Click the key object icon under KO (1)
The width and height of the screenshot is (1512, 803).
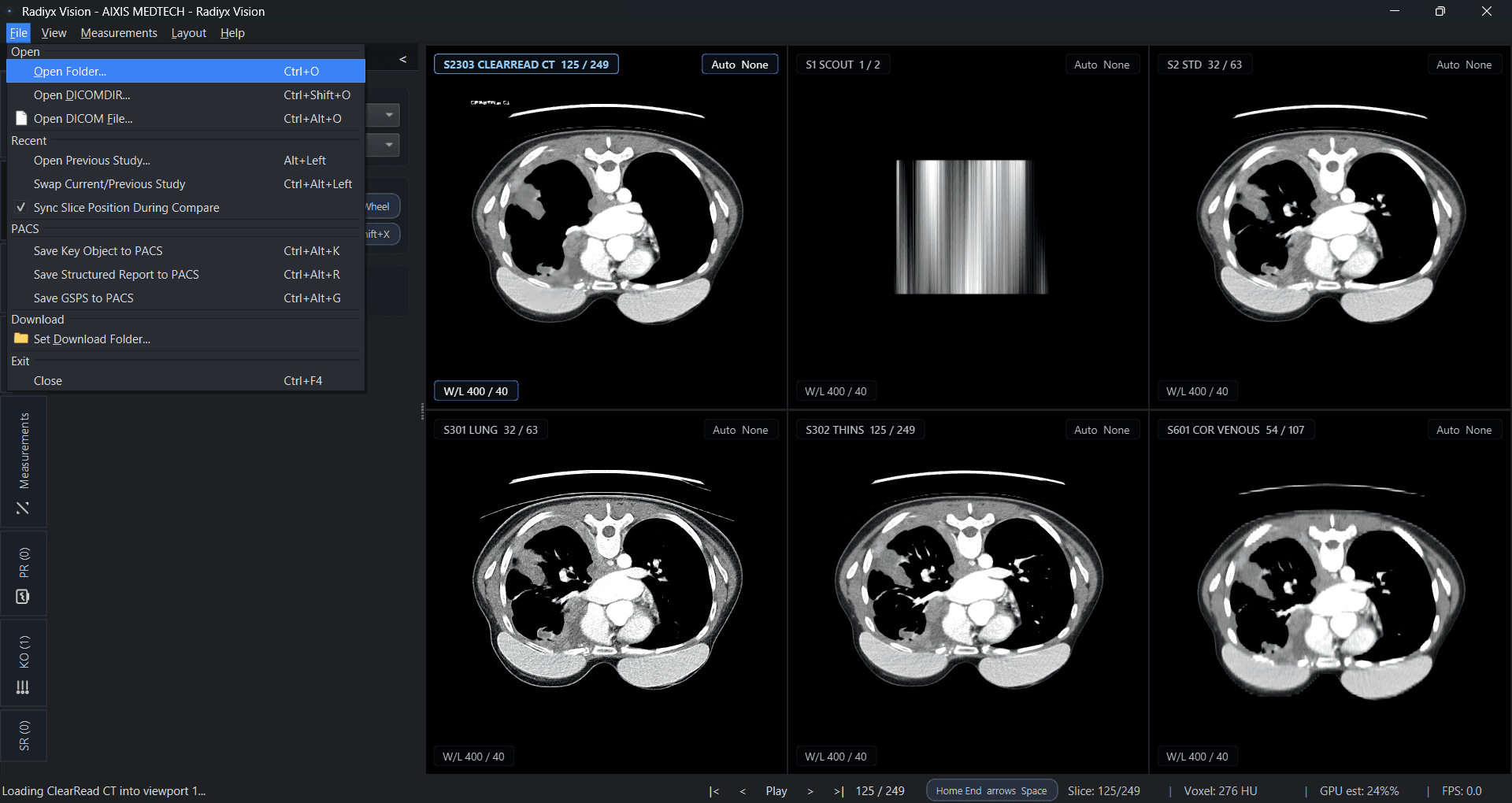[23, 687]
